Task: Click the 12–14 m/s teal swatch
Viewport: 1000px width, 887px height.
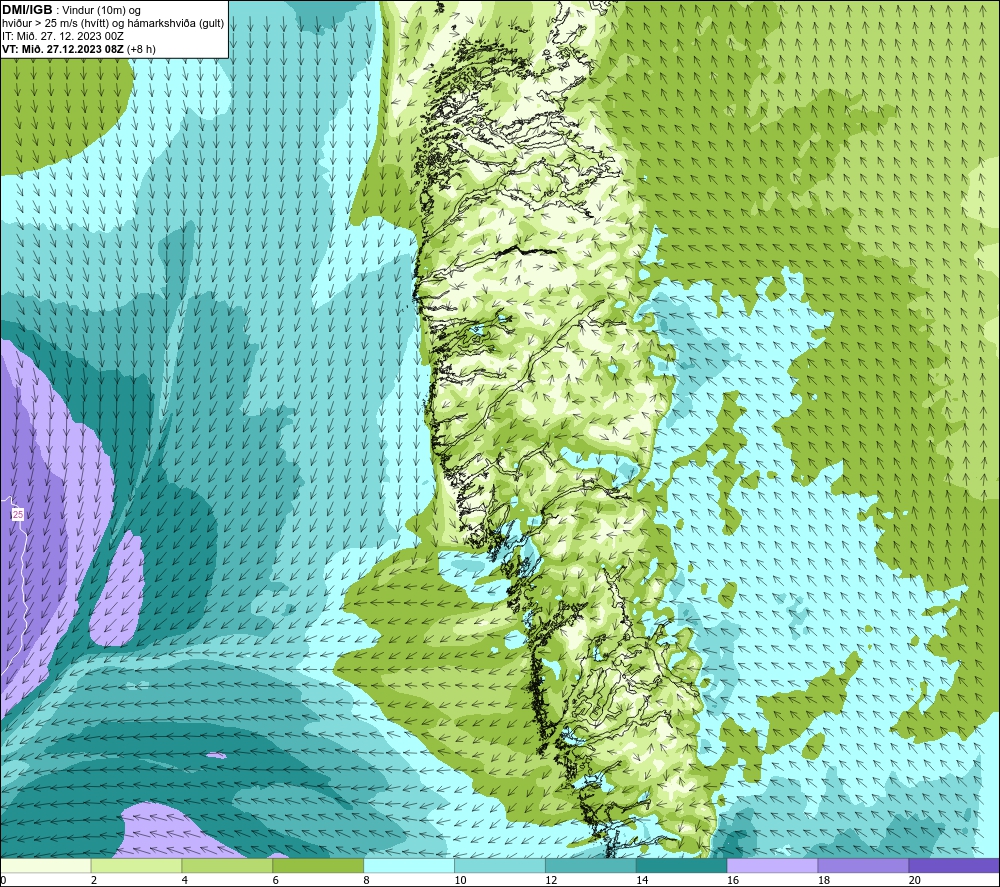Action: click(591, 865)
